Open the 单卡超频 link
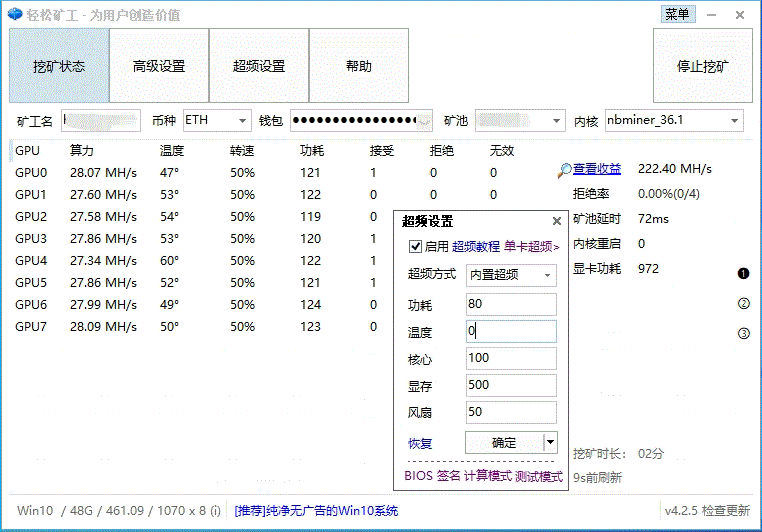Screen dimensions: 762x532 click(532, 247)
